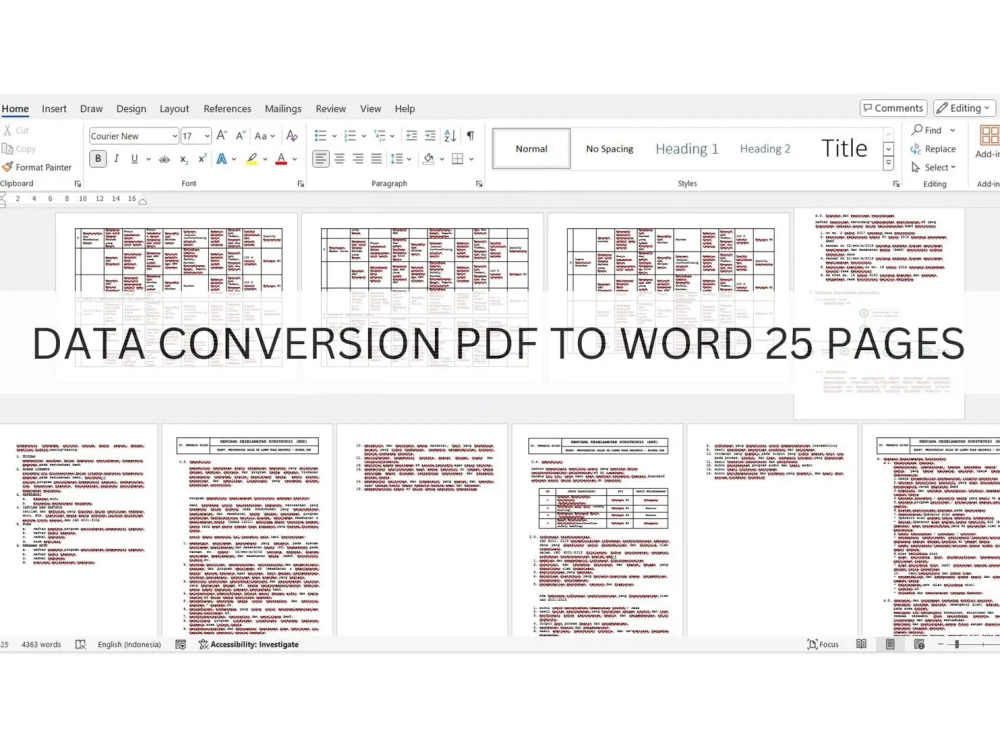This screenshot has height=750, width=1000.
Task: Open the Mailings tab
Action: pos(283,108)
